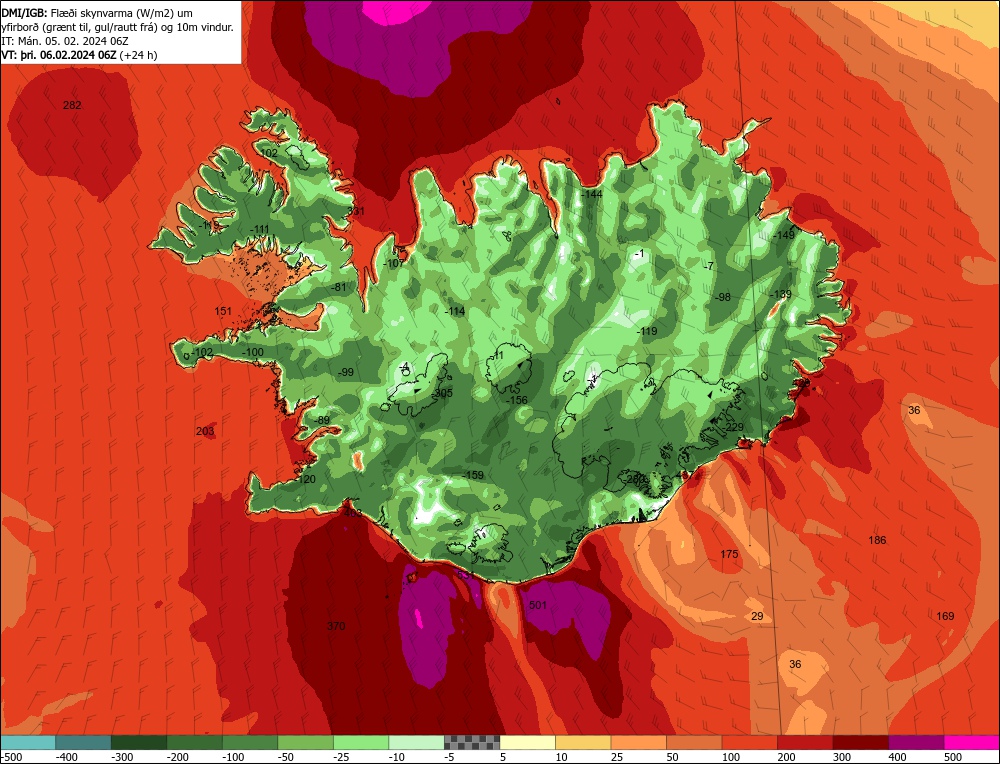Select the '175' value southeast of Iceland
Viewport: 1000px width, 764px height.
tap(730, 554)
